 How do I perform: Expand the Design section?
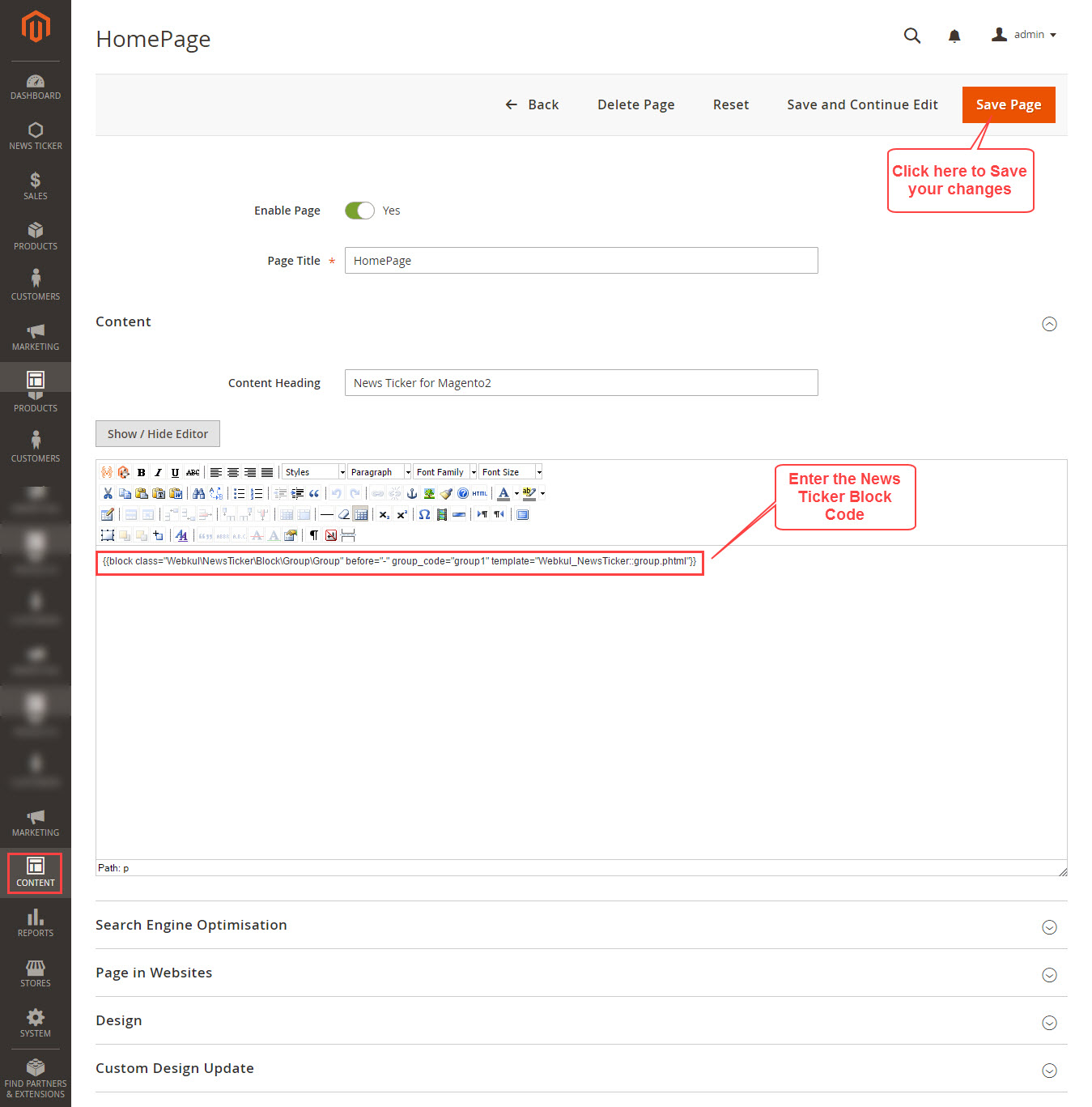coord(1050,1023)
